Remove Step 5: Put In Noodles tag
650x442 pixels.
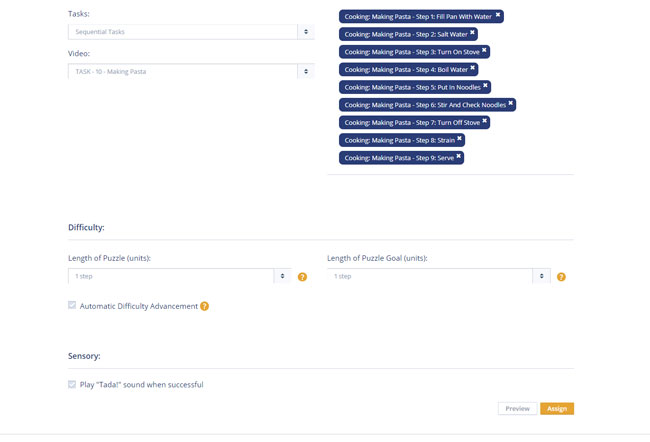(x=485, y=85)
